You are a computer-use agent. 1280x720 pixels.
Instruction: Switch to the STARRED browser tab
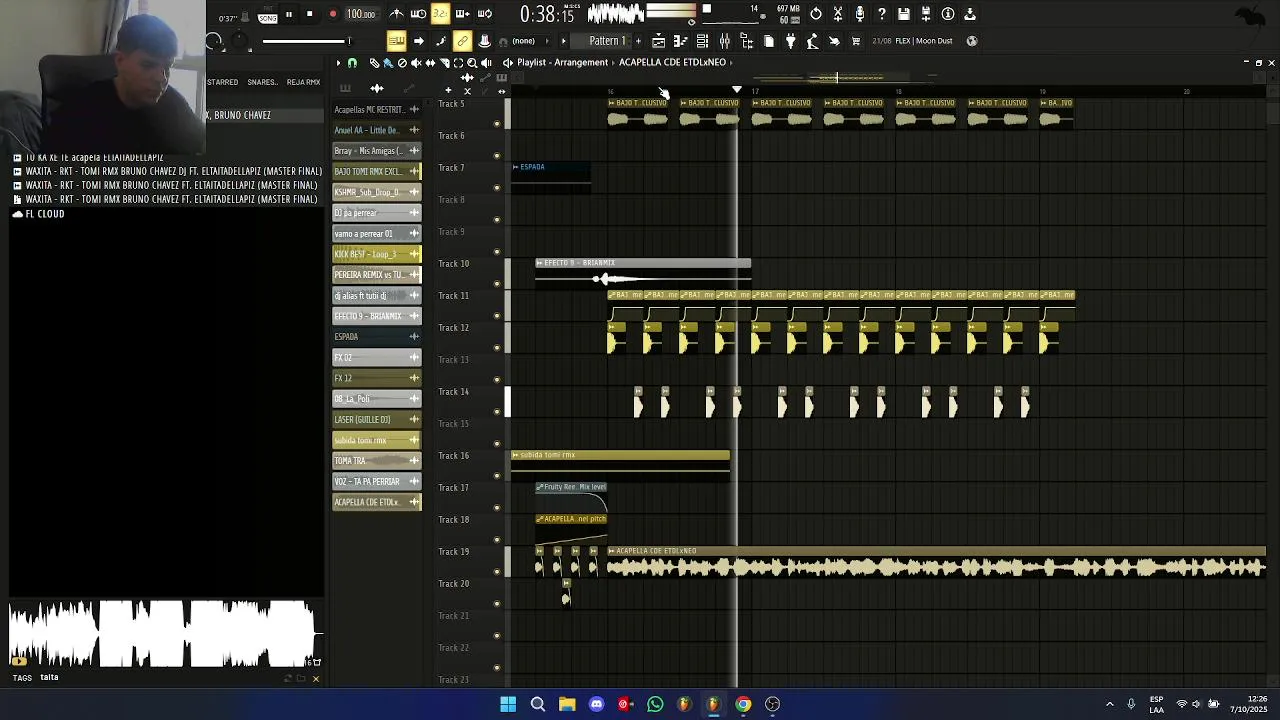point(222,82)
